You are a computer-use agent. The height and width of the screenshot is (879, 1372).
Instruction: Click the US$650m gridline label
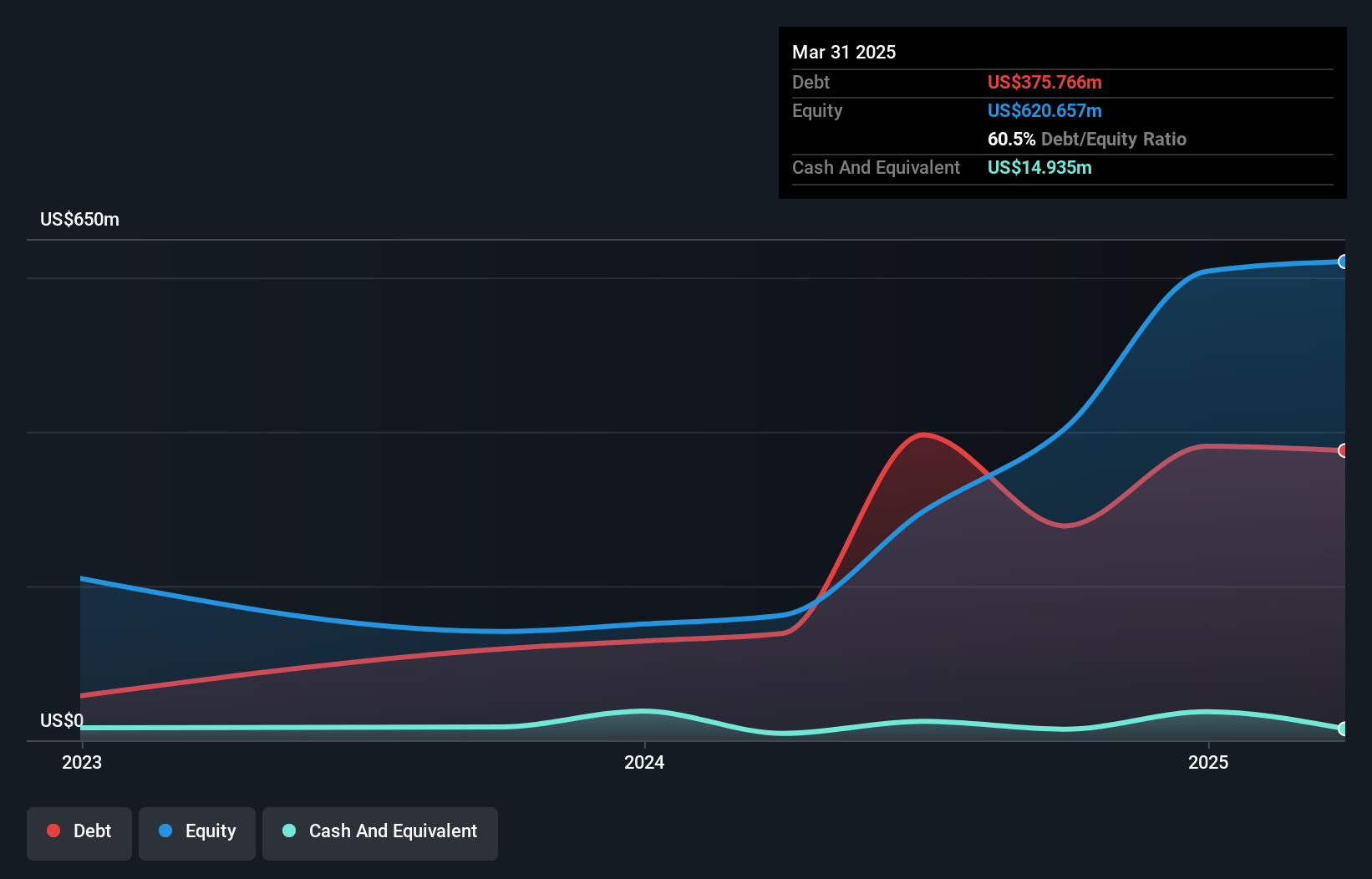(79, 219)
